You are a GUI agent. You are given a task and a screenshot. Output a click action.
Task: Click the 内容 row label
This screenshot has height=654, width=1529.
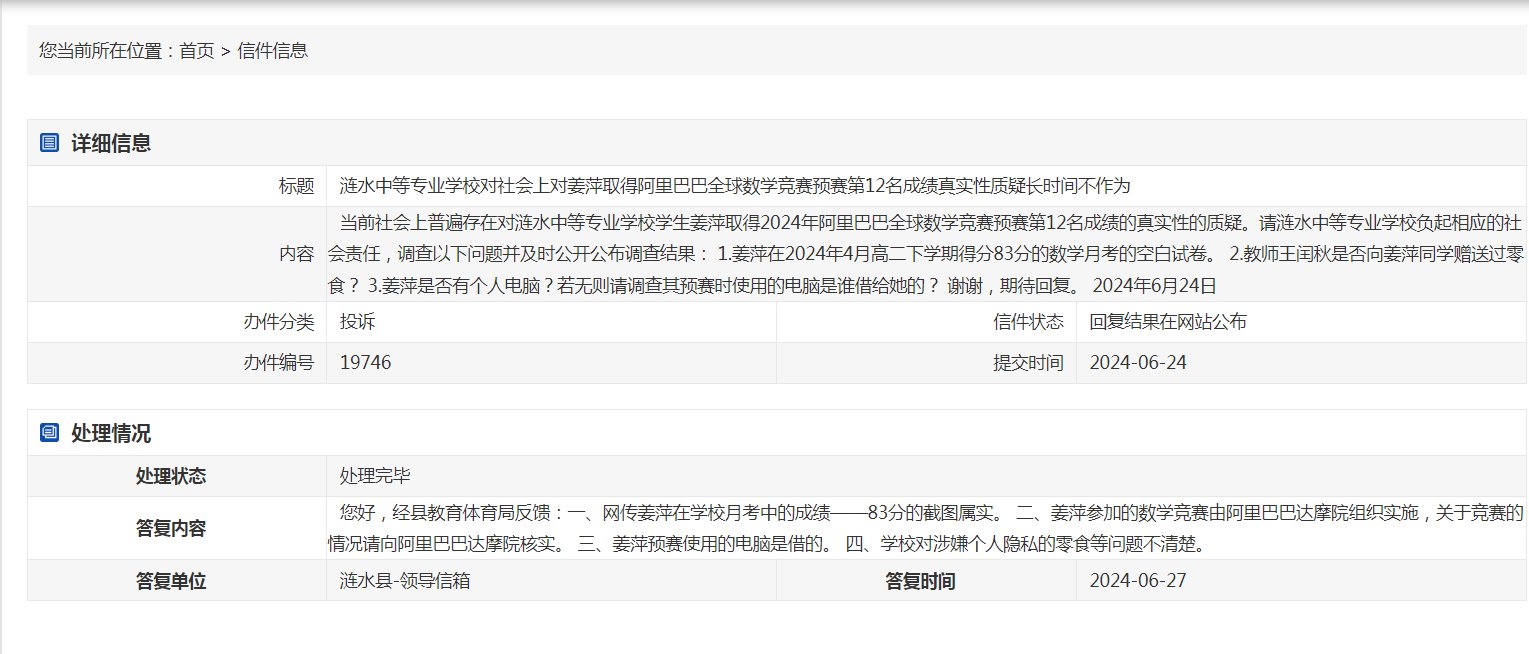point(296,254)
